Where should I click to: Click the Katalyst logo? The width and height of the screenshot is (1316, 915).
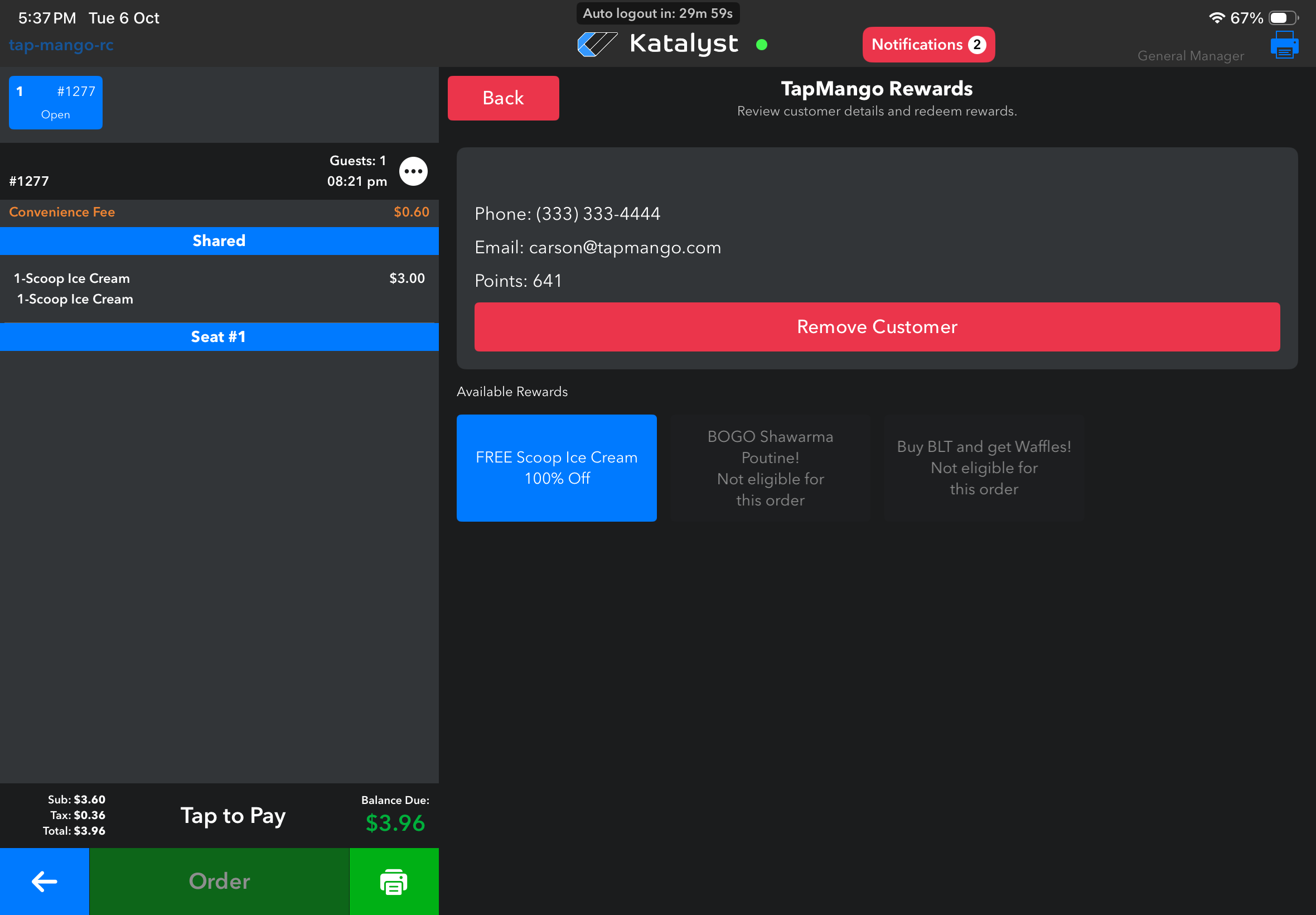657,44
